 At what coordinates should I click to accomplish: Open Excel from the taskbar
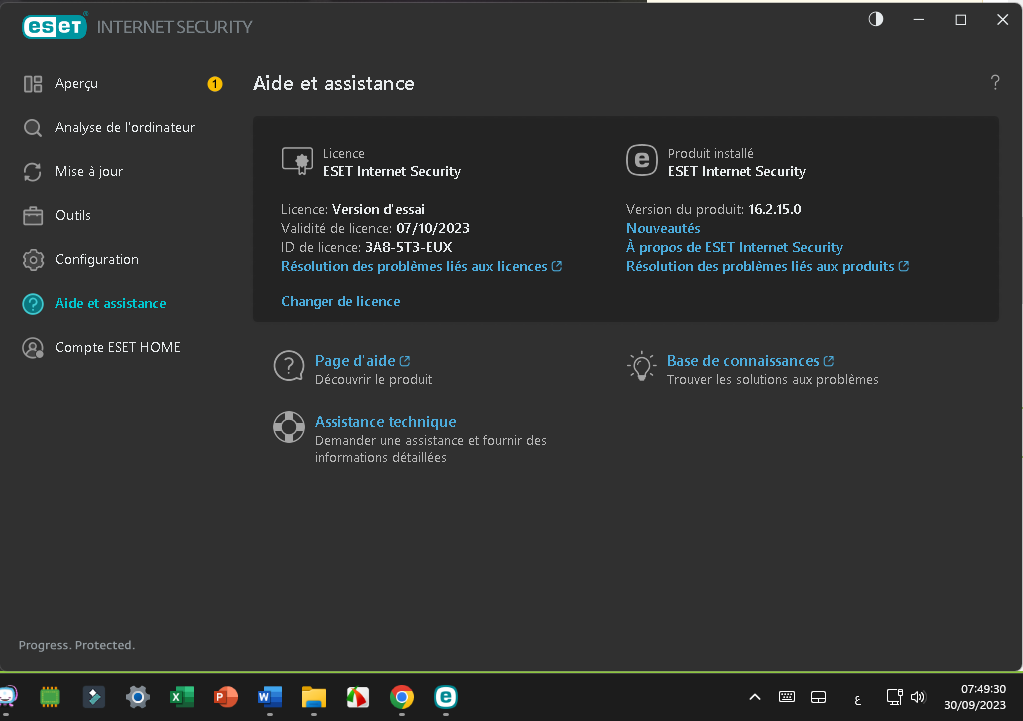pyautogui.click(x=182, y=697)
